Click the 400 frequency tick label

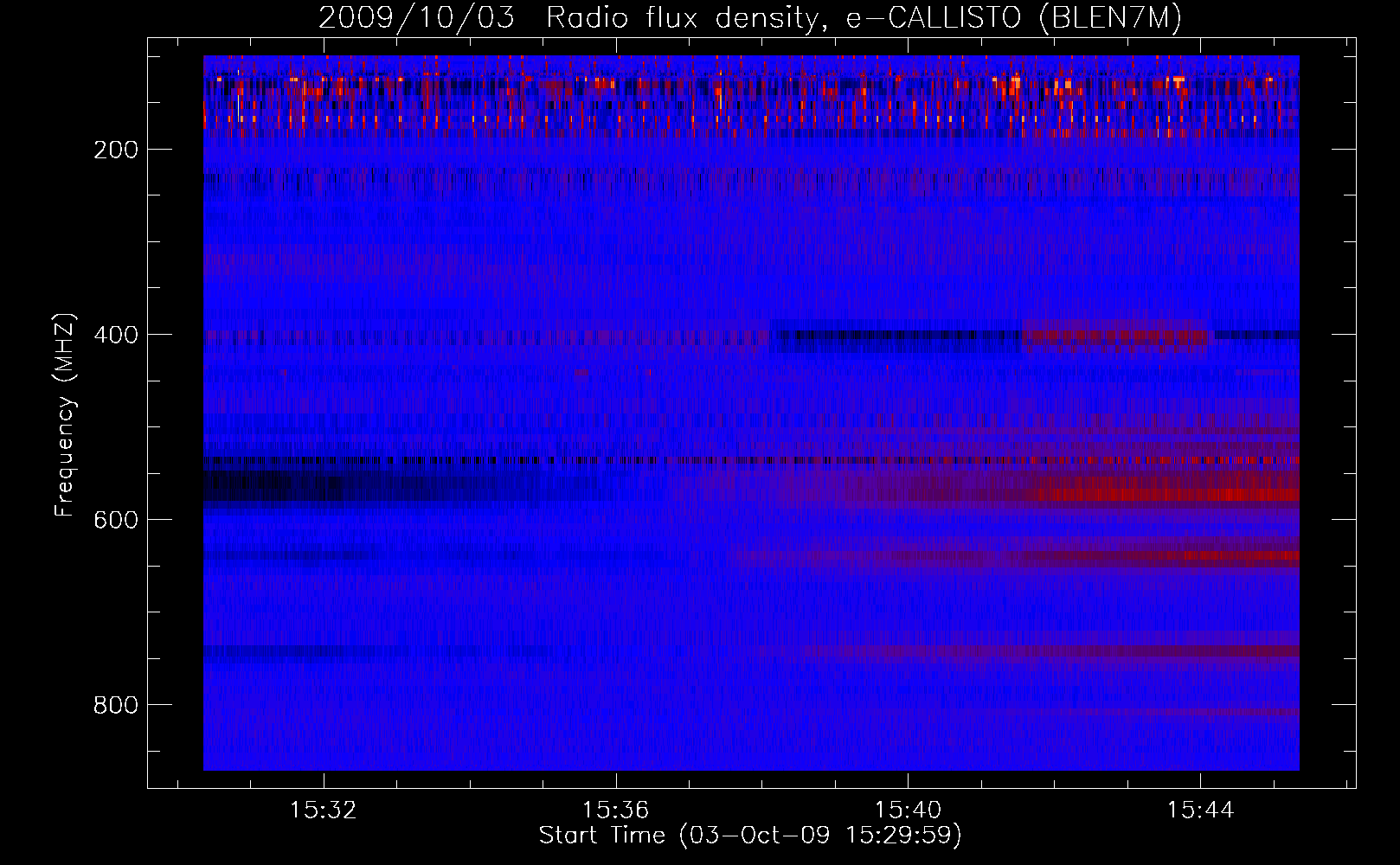115,335
